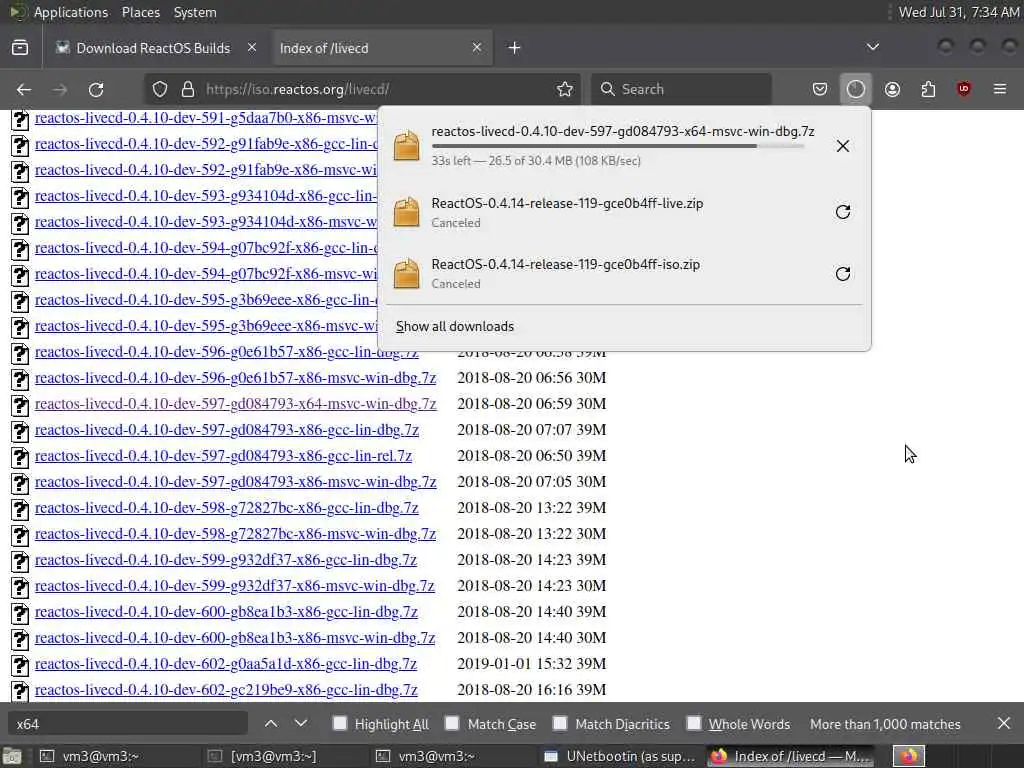Open the Applications menu
The width and height of the screenshot is (1024, 768).
point(71,12)
